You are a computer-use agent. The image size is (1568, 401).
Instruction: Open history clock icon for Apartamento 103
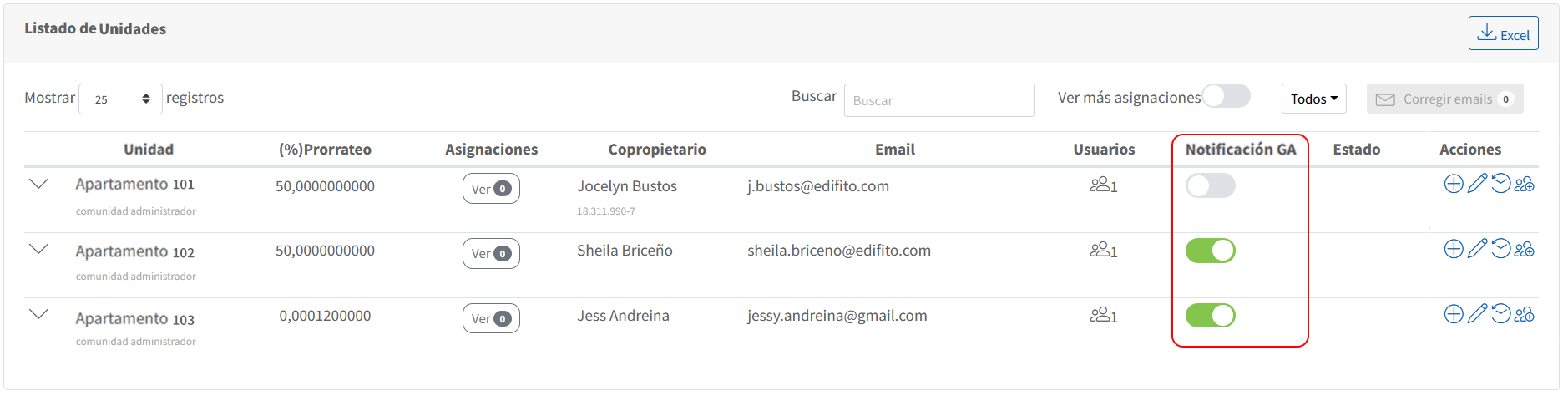[1500, 314]
